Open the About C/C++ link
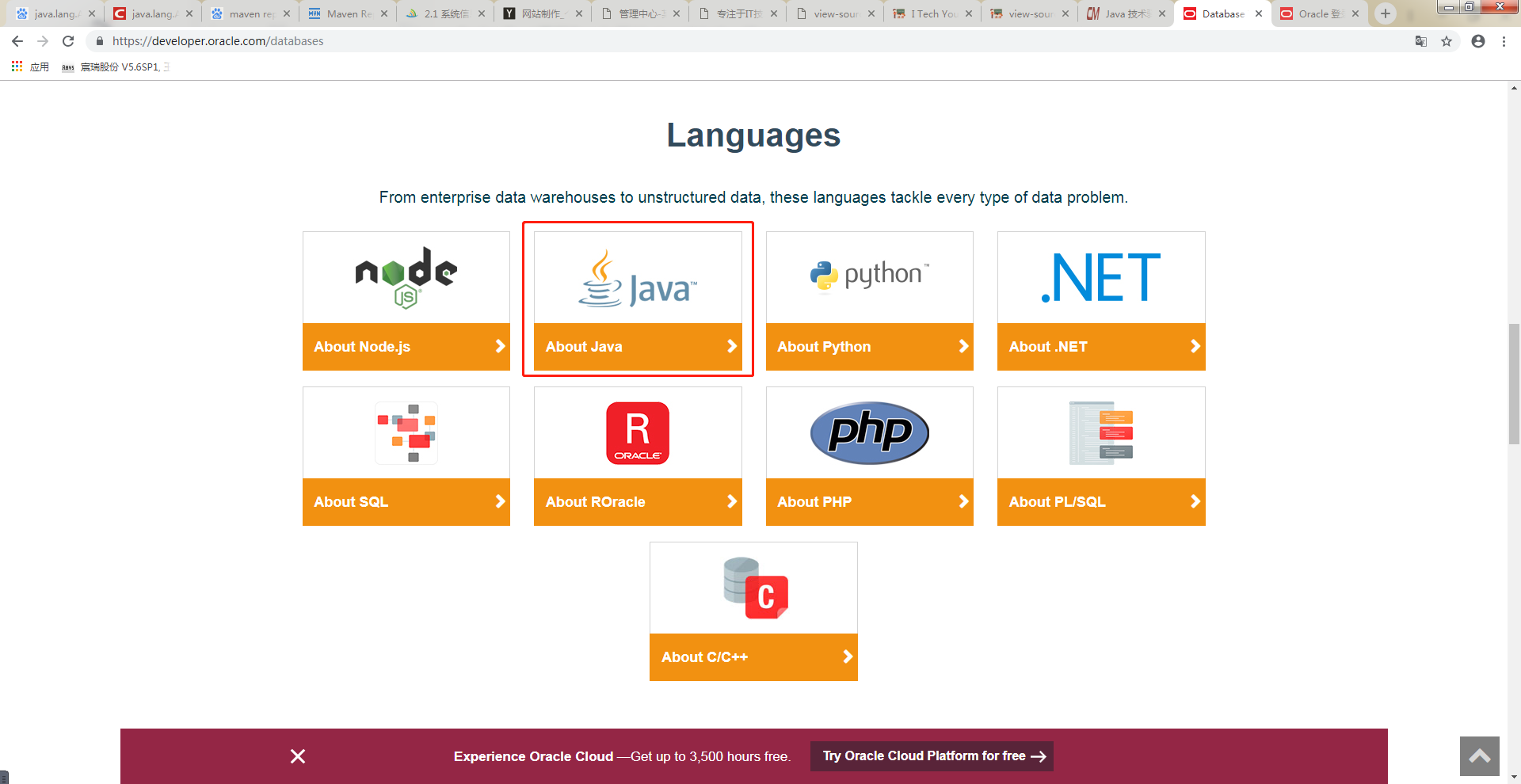Screen dimensions: 1521x784 [x=753, y=657]
